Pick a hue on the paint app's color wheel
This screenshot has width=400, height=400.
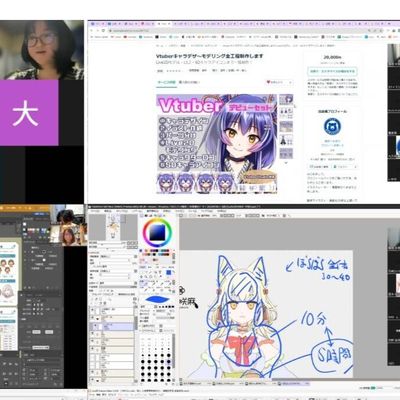pos(144,232)
